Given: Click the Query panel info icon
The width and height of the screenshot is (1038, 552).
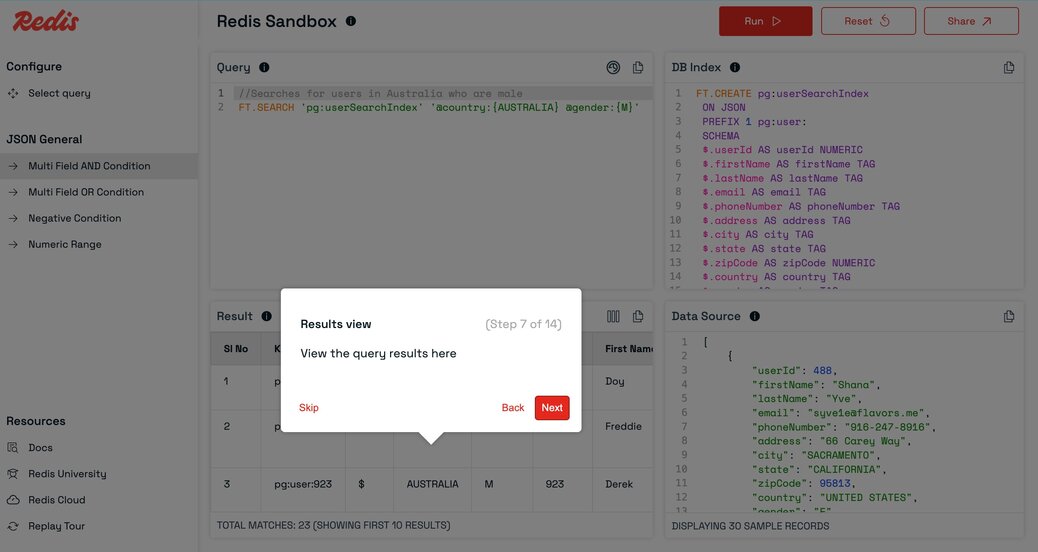Looking at the screenshot, I should pos(264,68).
